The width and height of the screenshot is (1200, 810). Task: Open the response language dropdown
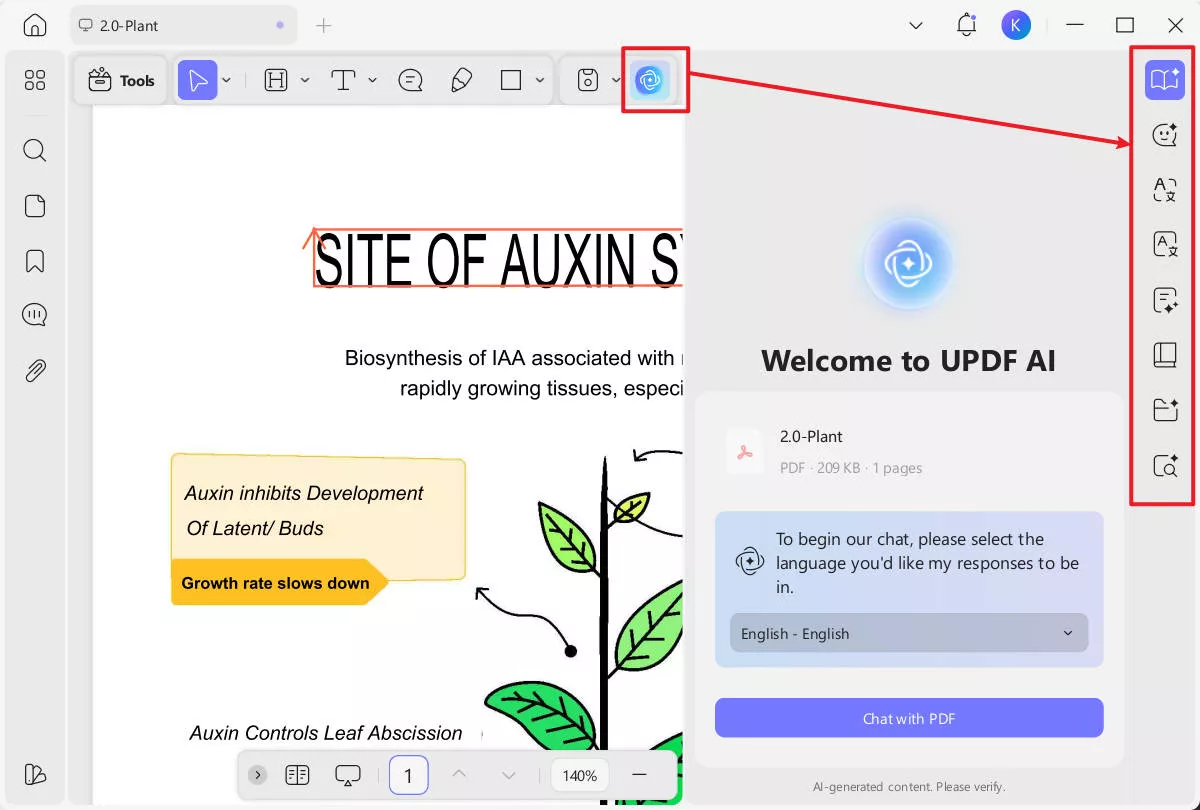coord(908,633)
